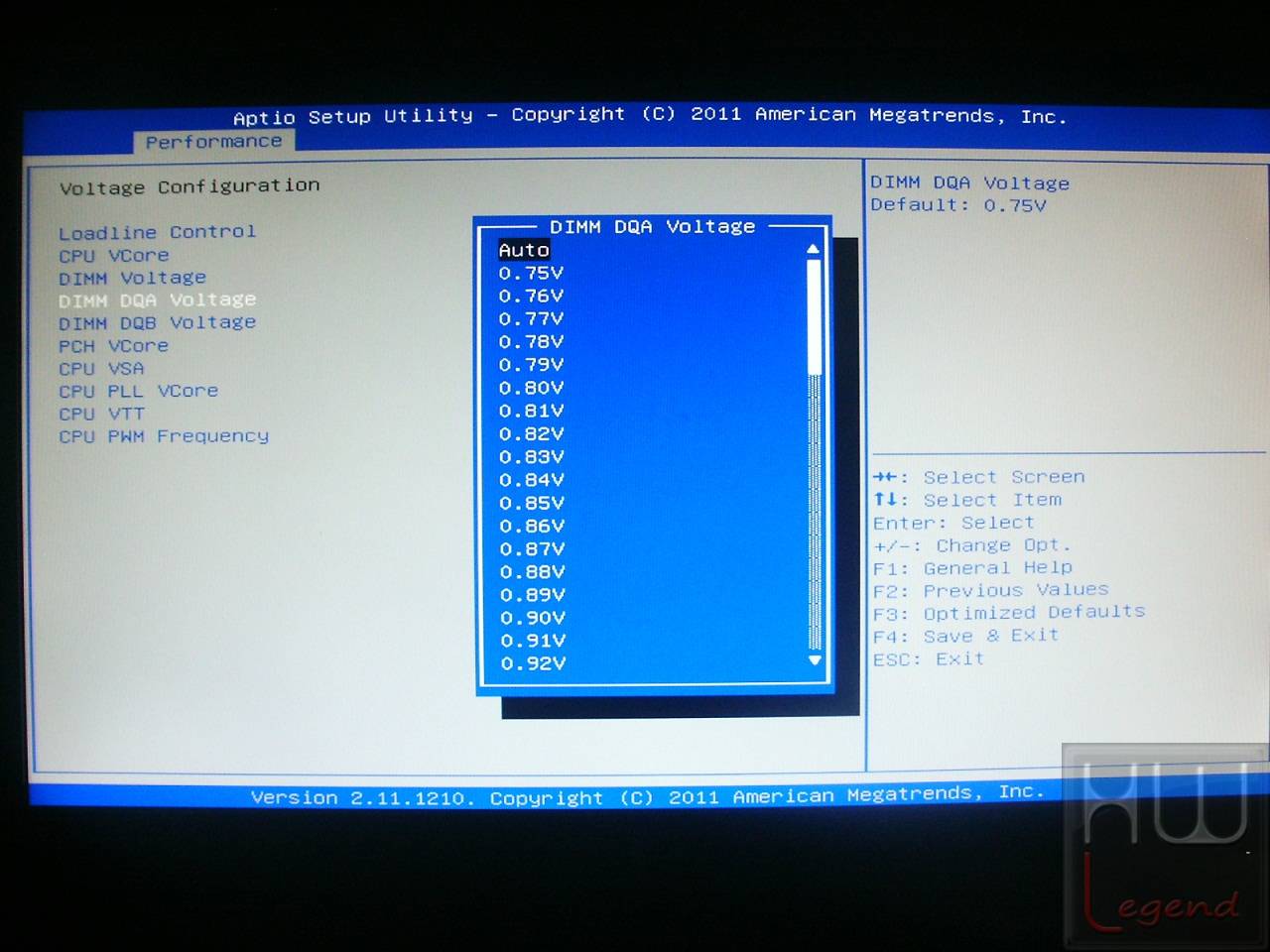This screenshot has width=1270, height=952.
Task: Choose Auto in DIMM DQA Voltage list
Action: click(x=524, y=250)
